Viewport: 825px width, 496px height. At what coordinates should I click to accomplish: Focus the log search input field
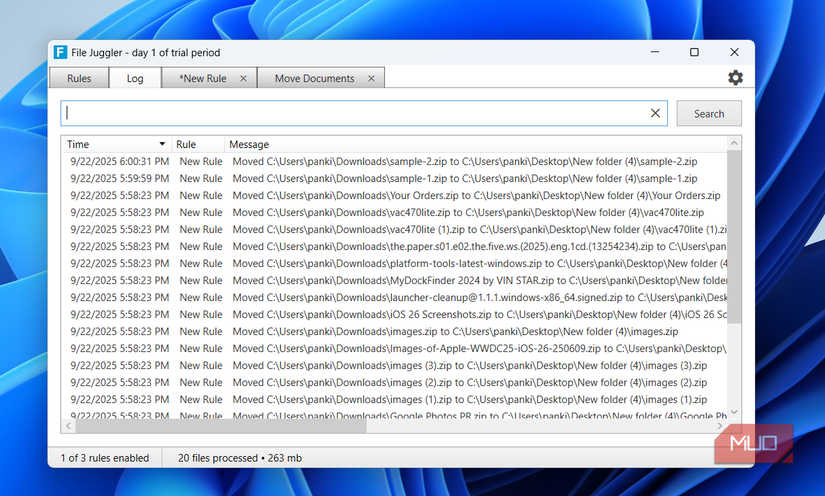tap(364, 113)
